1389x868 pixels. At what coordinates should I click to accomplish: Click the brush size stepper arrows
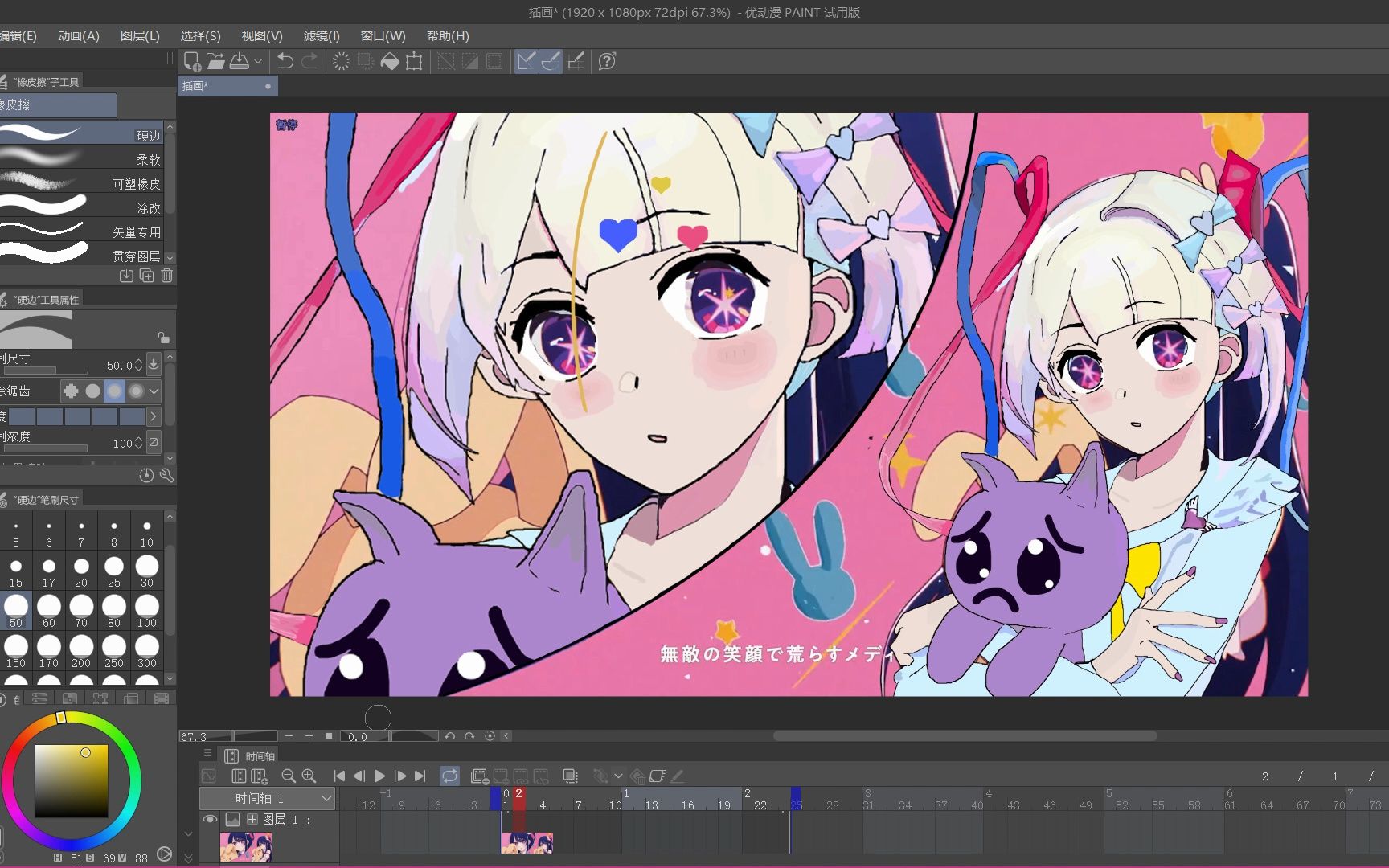click(138, 365)
